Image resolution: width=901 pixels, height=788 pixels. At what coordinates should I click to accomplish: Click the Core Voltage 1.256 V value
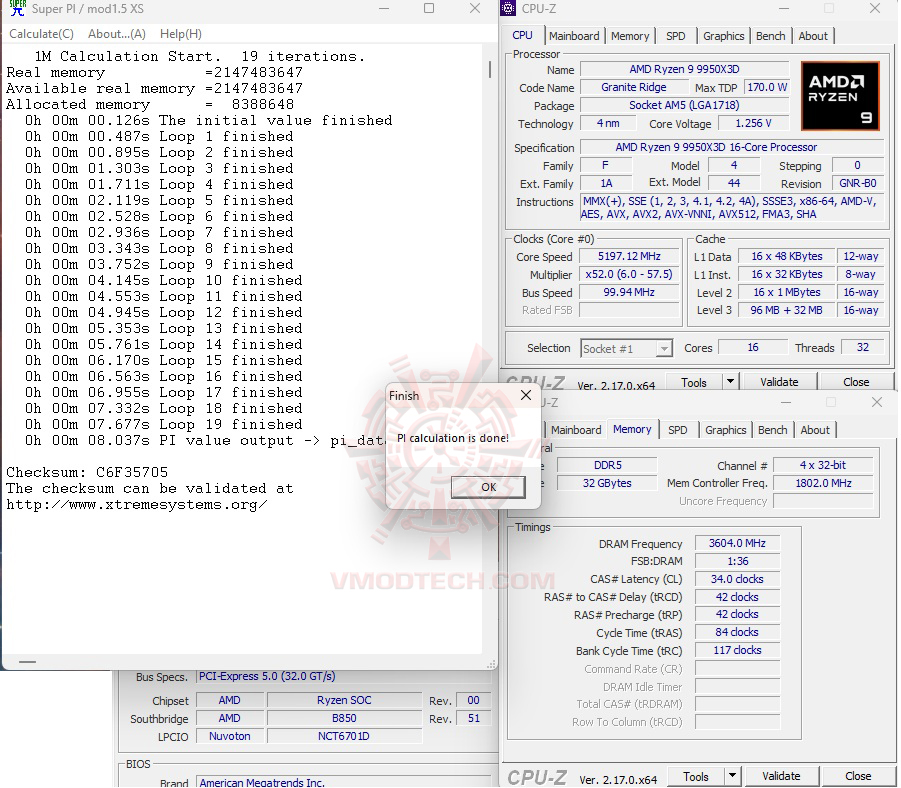click(x=753, y=123)
